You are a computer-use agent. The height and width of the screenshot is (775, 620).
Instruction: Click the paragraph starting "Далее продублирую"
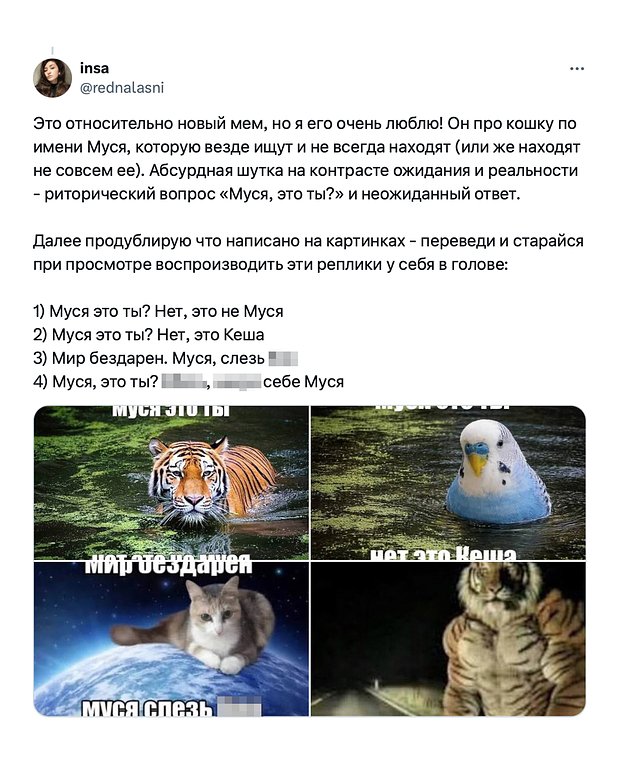coord(308,253)
